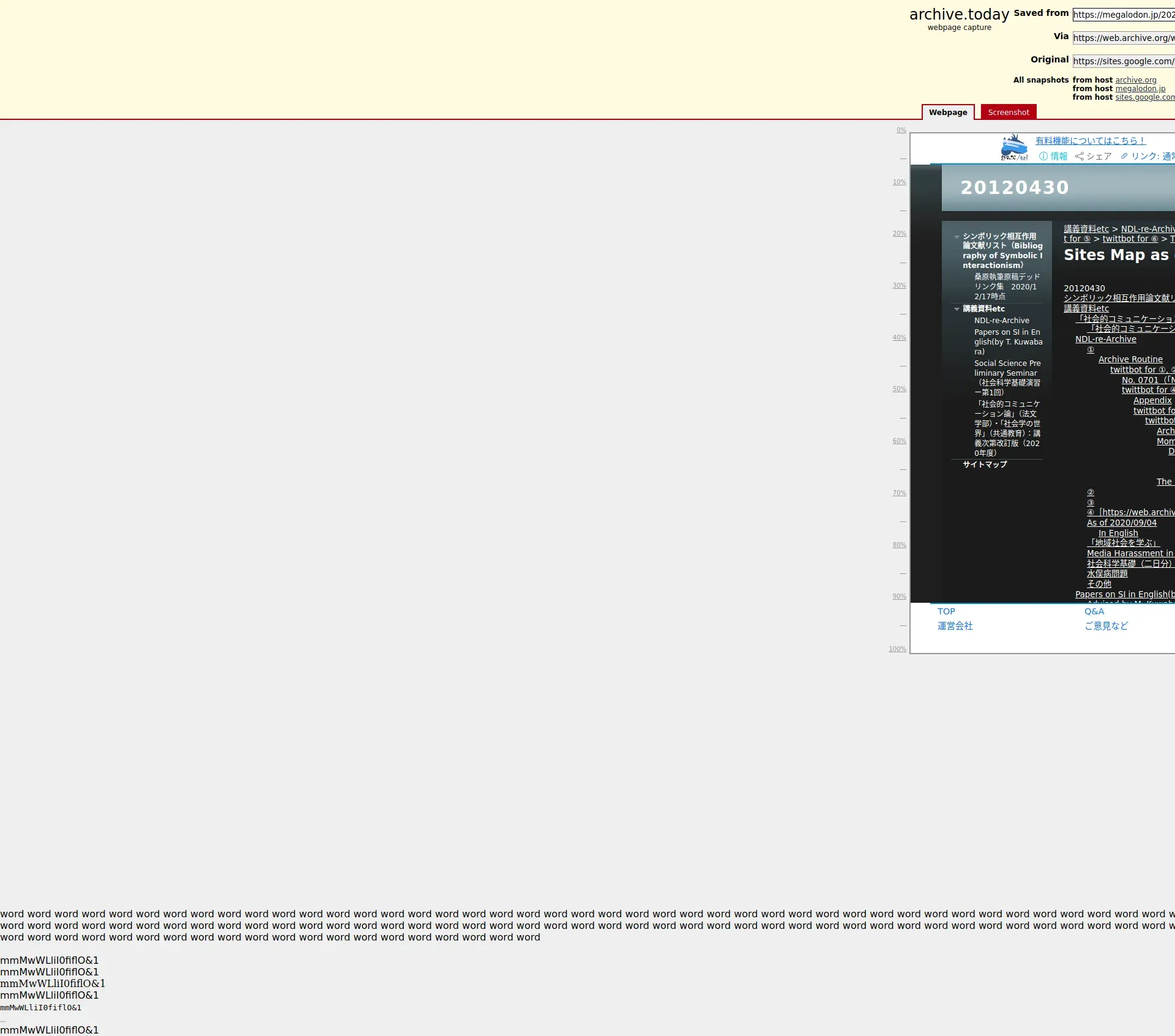The height and width of the screenshot is (1036, 1175).
Task: Click the シェア share icon
Action: 1079,156
